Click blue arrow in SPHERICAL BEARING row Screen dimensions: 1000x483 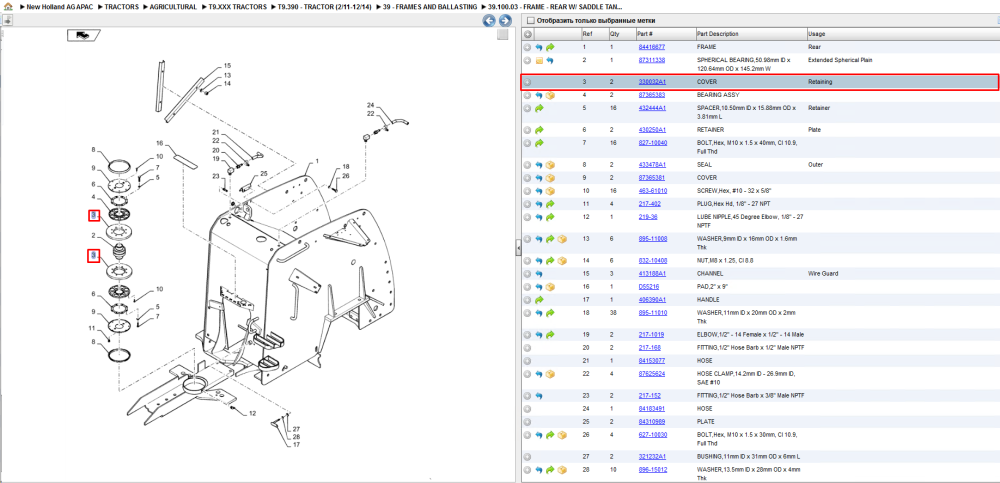550,61
